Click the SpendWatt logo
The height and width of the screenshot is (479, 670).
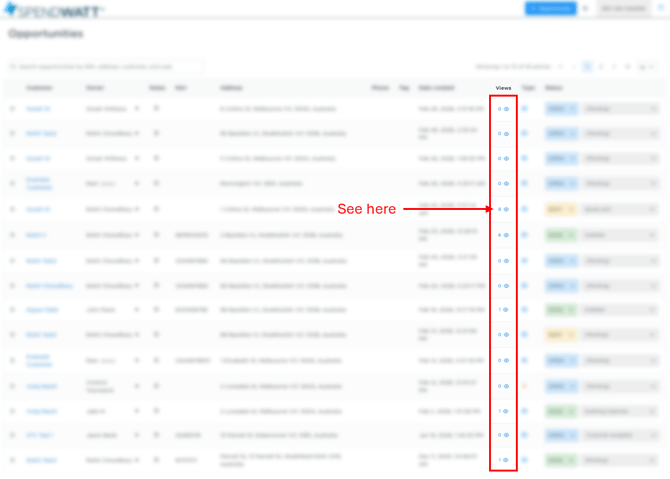[54, 10]
